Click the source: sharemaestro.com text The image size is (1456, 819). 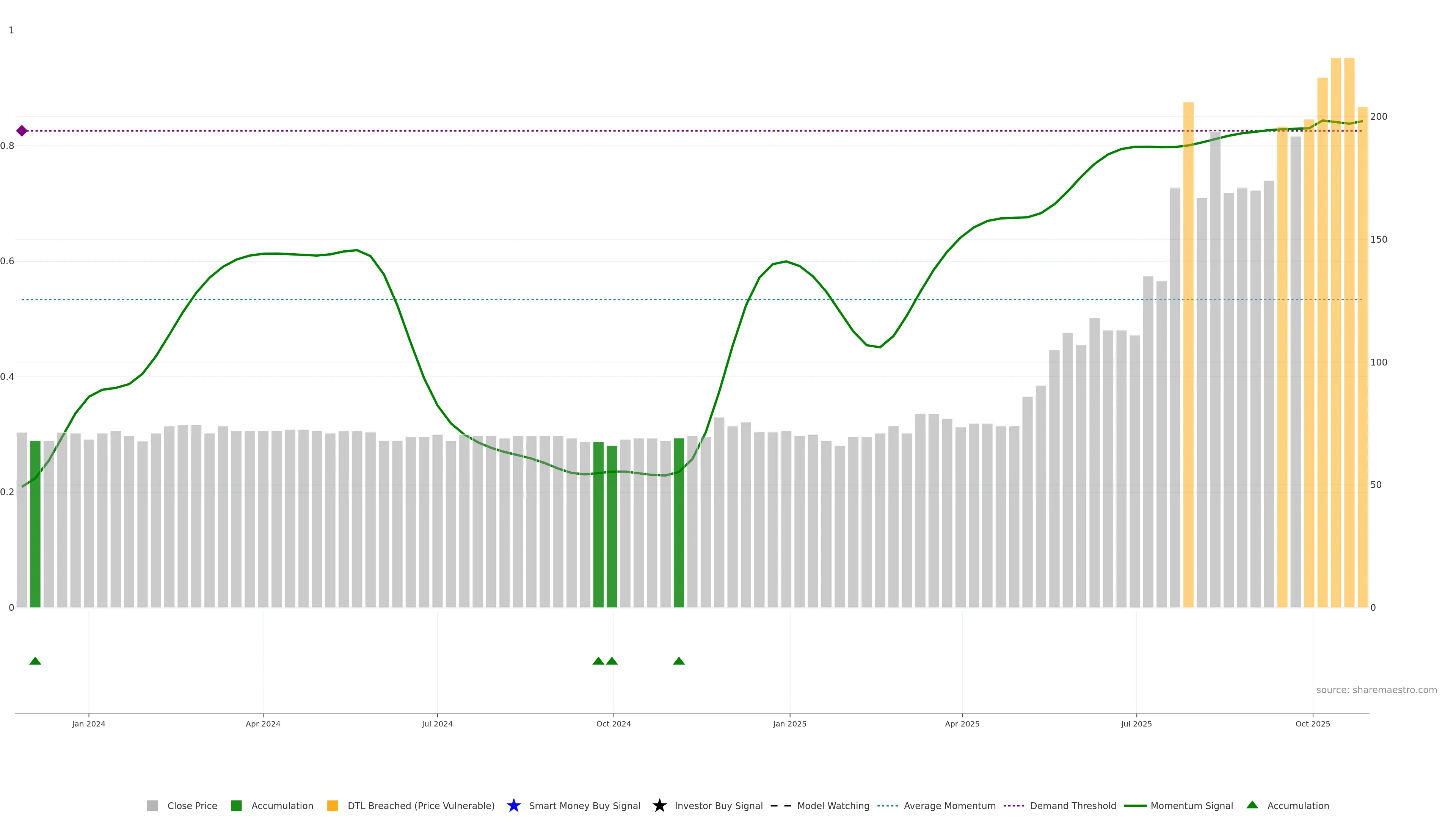tap(1376, 690)
